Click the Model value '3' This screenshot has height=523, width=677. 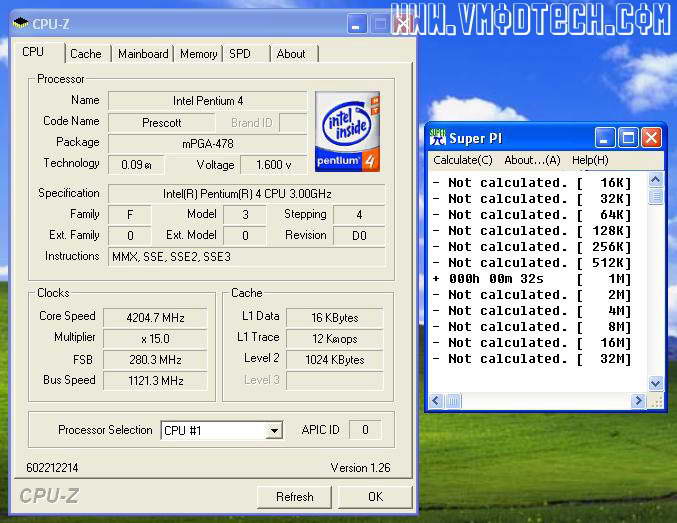[245, 215]
